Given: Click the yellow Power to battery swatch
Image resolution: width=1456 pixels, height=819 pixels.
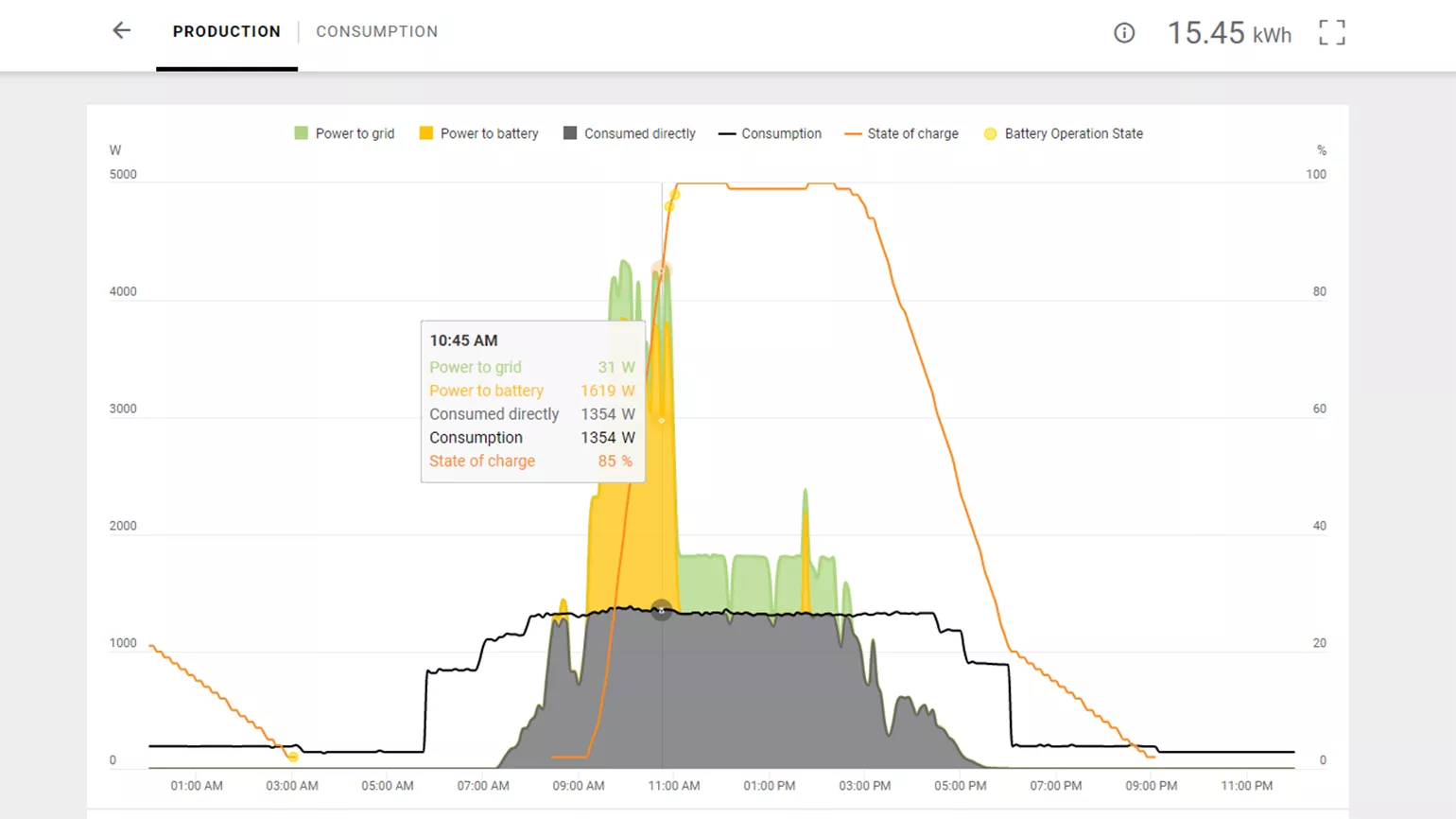Looking at the screenshot, I should tap(426, 133).
